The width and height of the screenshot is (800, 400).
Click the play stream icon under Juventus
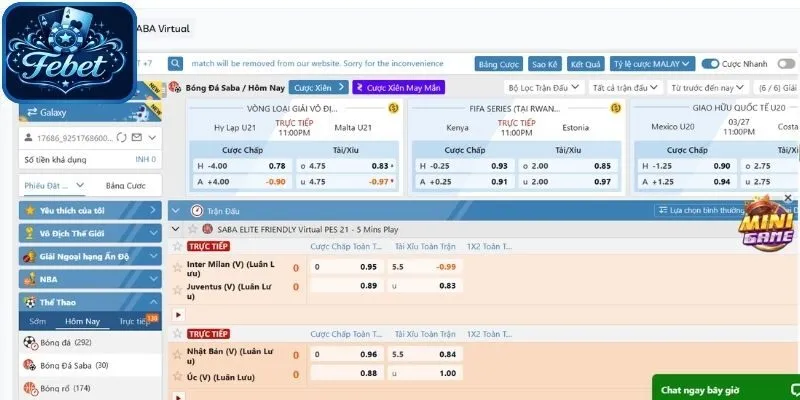pos(179,314)
